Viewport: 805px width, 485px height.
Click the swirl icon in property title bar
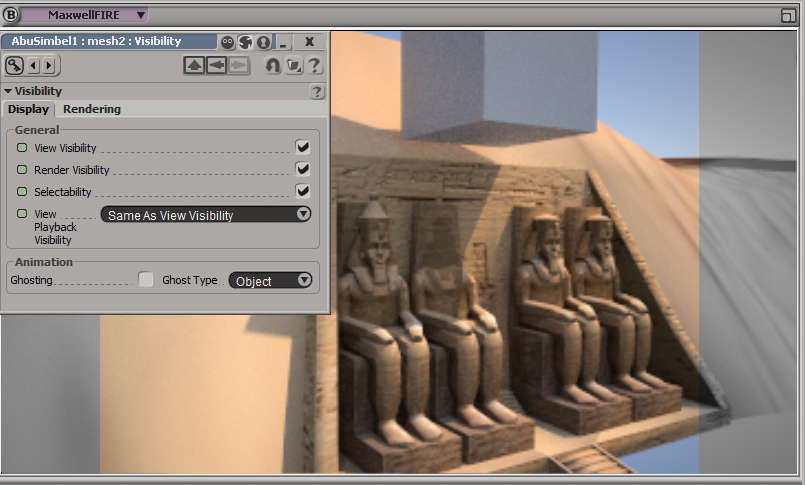[245, 42]
